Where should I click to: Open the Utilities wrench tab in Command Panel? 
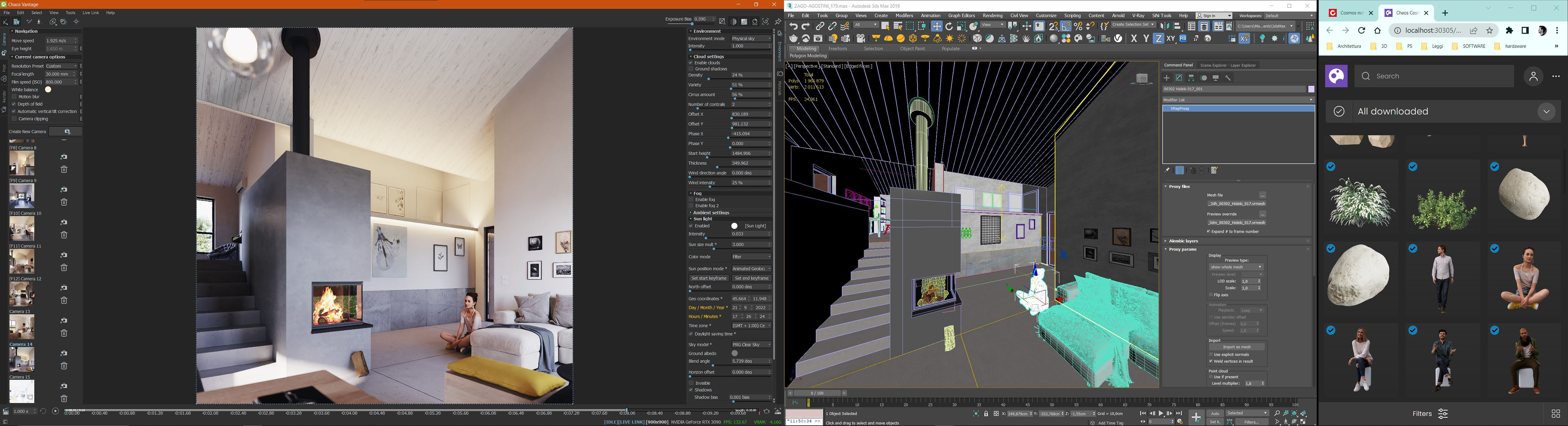(1228, 78)
